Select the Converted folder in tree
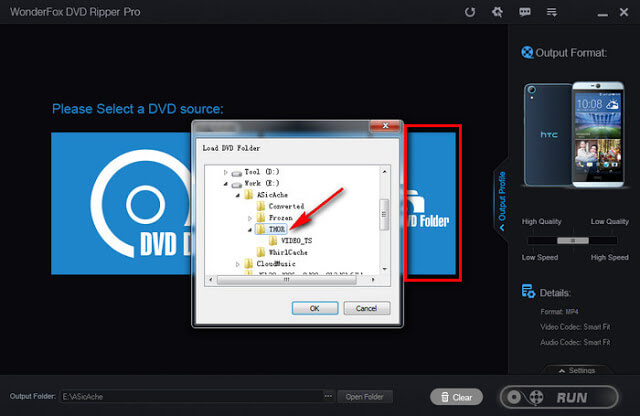Viewport: 640px width, 416px height. pyautogui.click(x=284, y=205)
